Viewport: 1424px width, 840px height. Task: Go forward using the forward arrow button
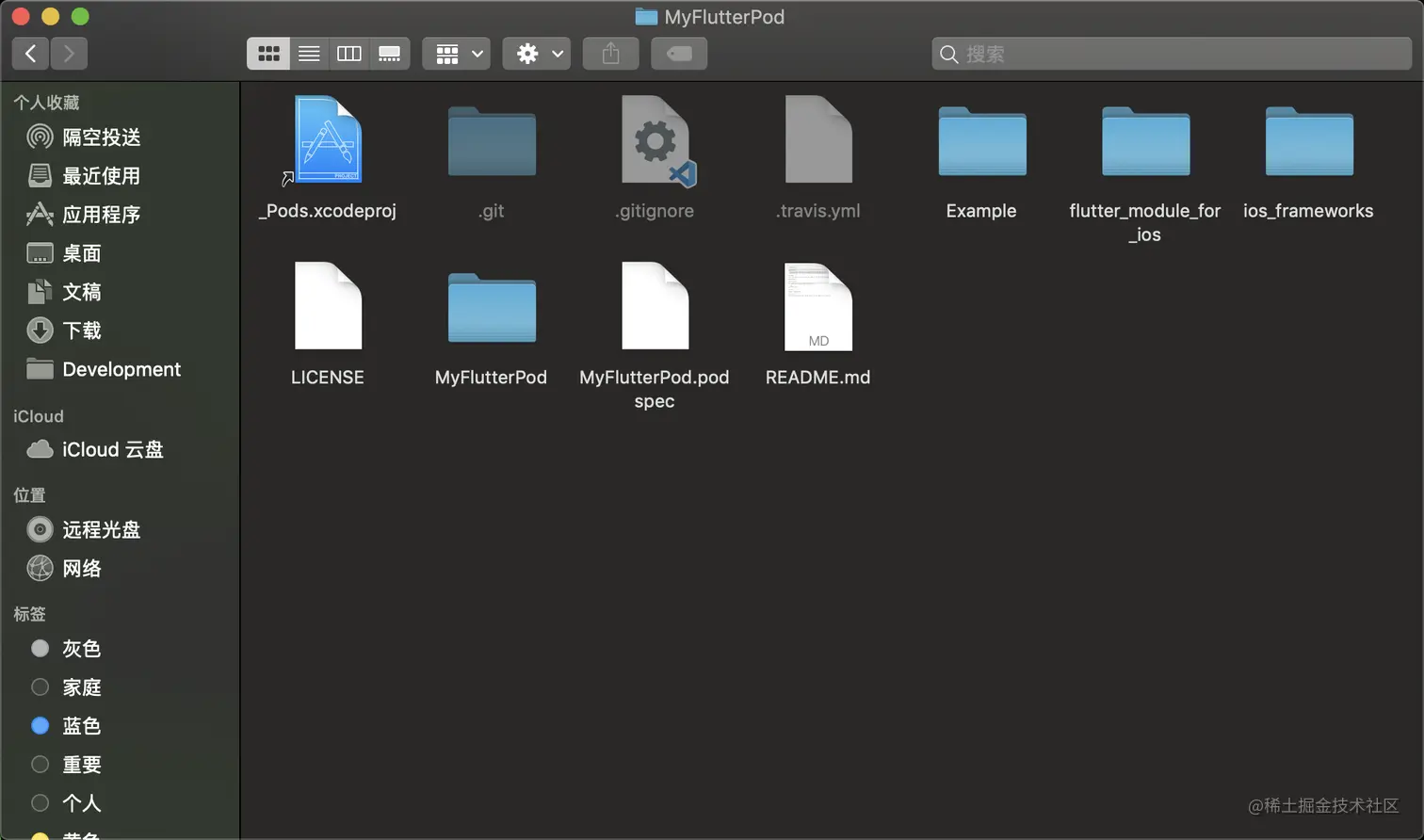point(69,54)
